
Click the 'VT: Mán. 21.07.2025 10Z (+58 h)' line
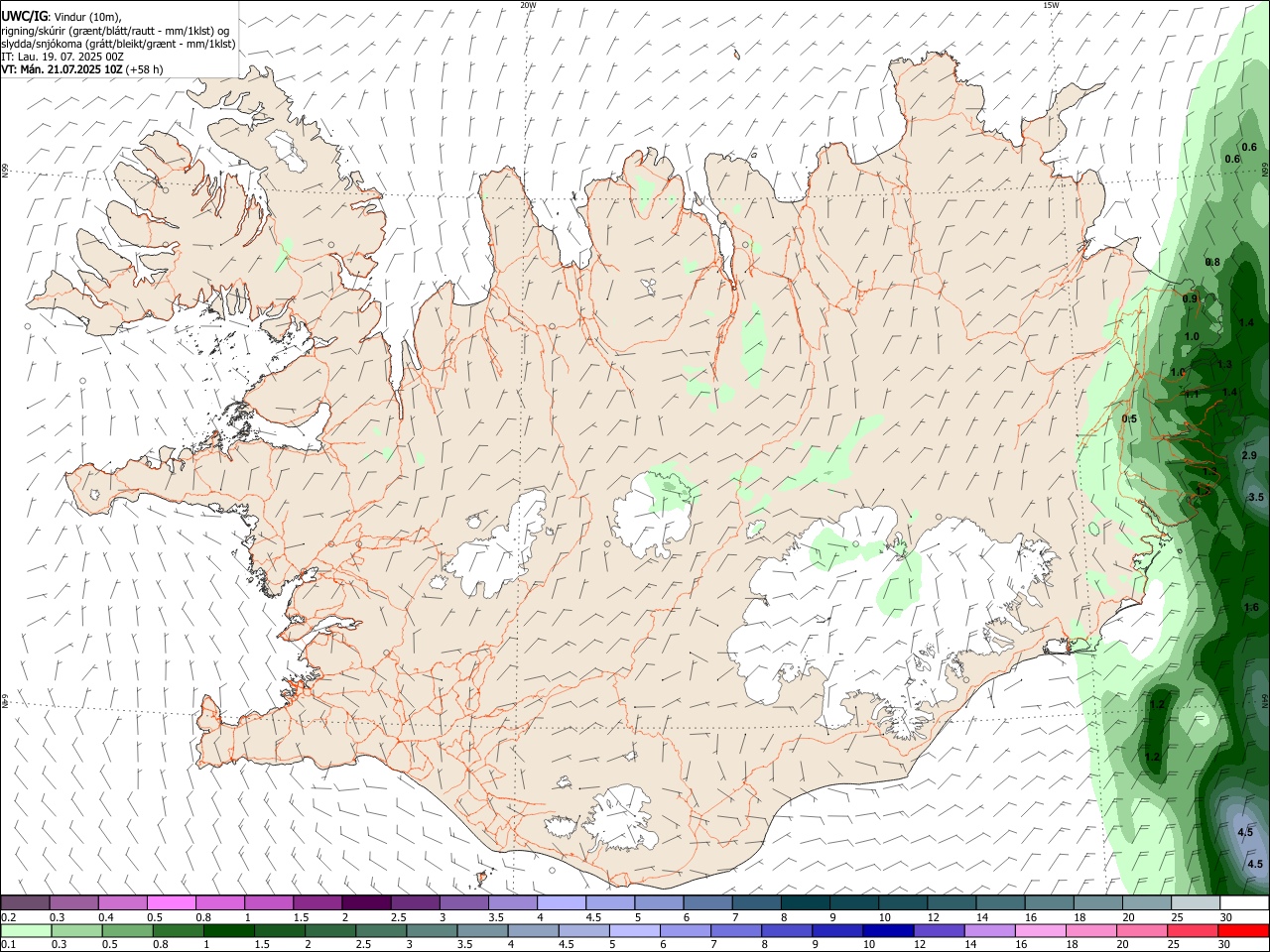point(82,69)
